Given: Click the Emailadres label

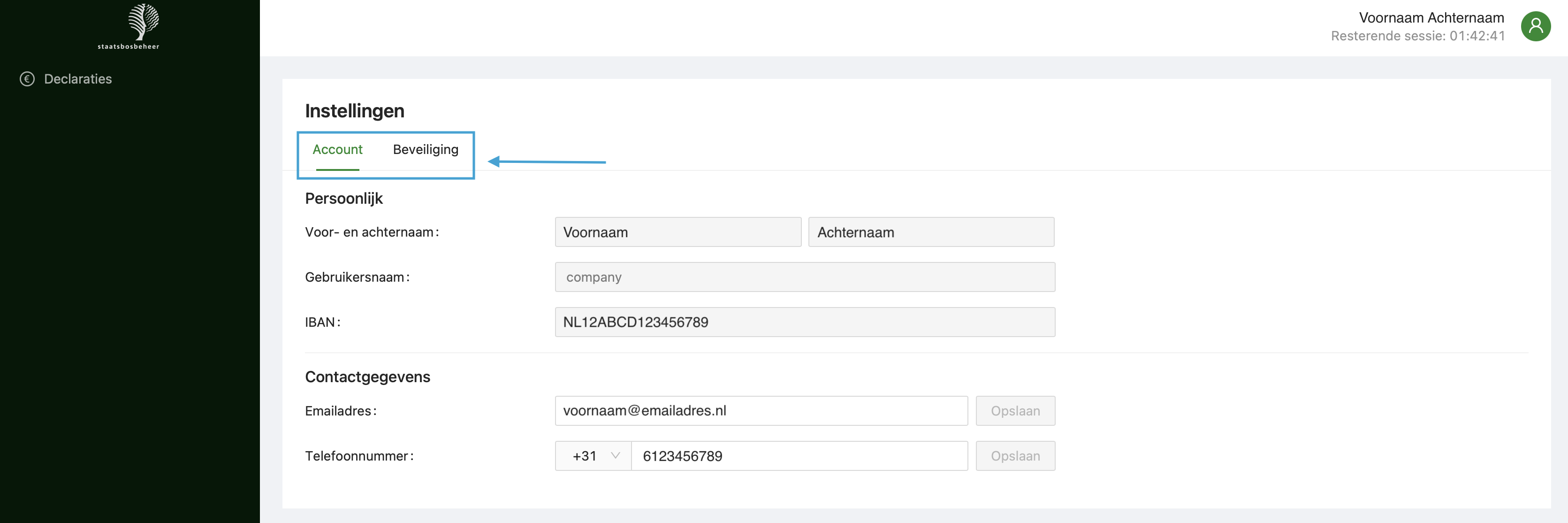Looking at the screenshot, I should pyautogui.click(x=341, y=411).
